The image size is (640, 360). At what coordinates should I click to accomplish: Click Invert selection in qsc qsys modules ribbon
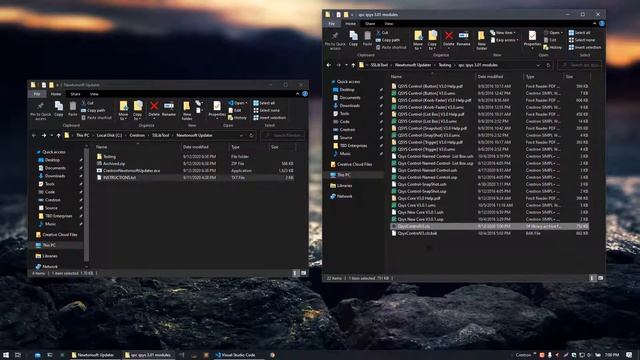[x=585, y=47]
